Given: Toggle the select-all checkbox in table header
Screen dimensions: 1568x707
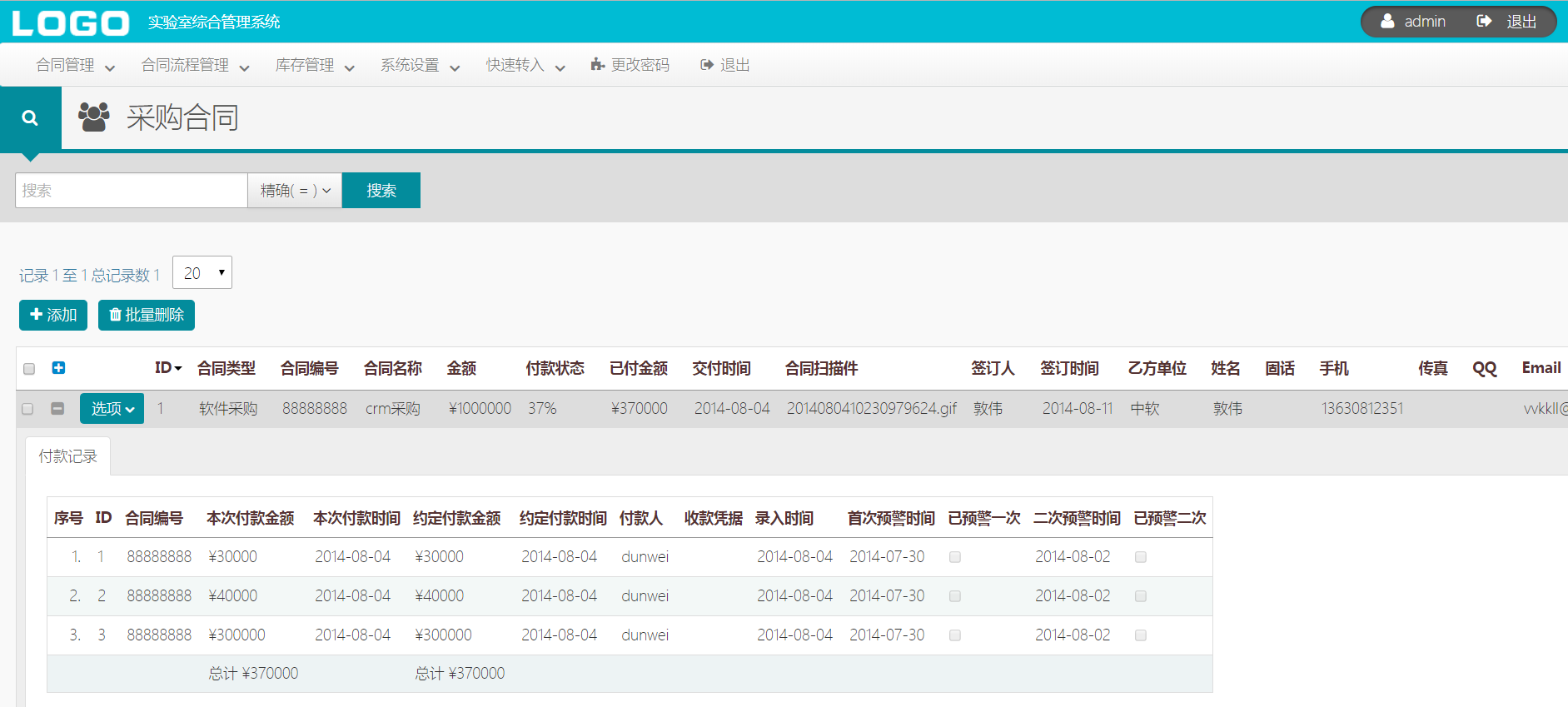Looking at the screenshot, I should 29,369.
